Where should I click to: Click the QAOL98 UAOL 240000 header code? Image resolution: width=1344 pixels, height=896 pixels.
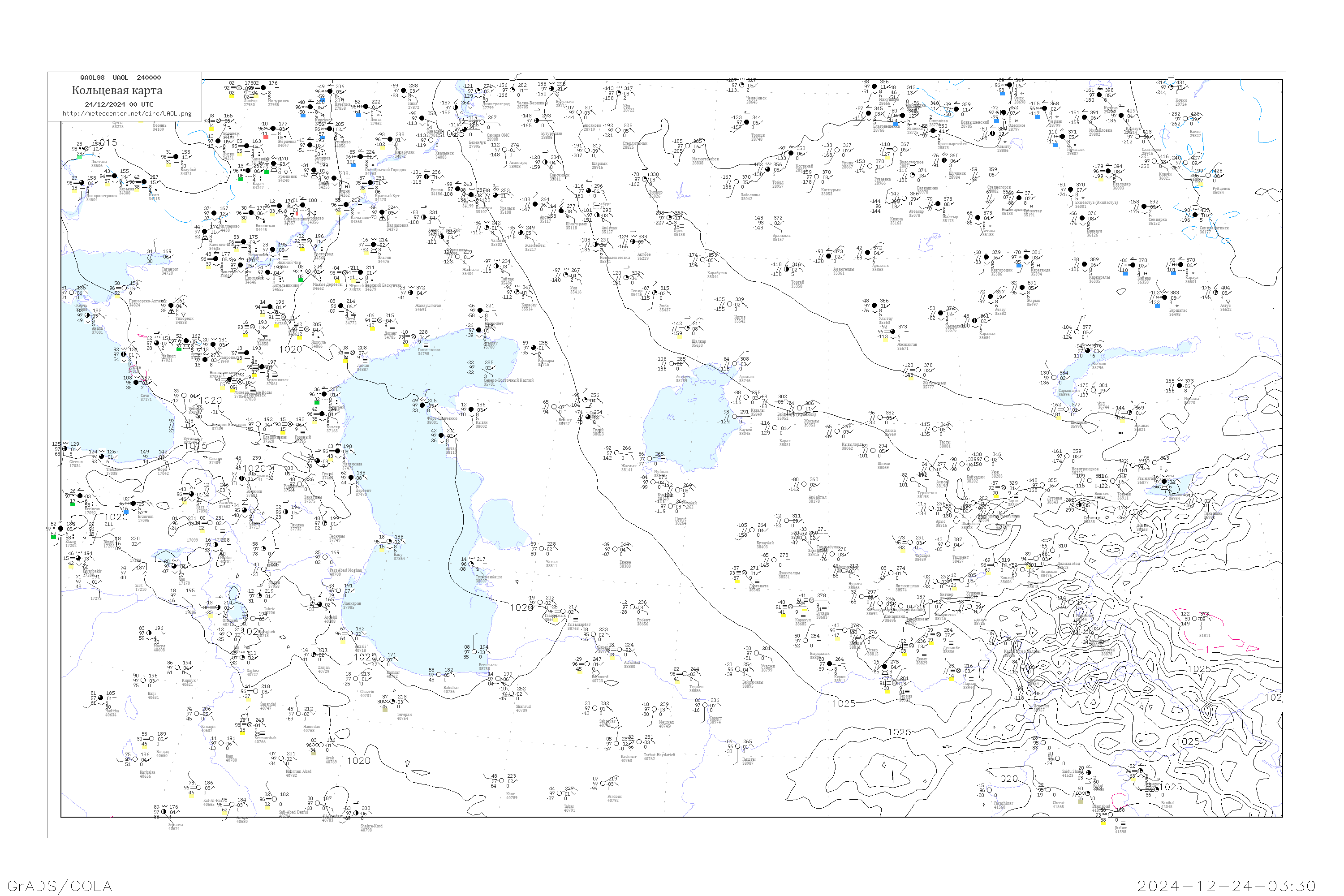coord(121,78)
